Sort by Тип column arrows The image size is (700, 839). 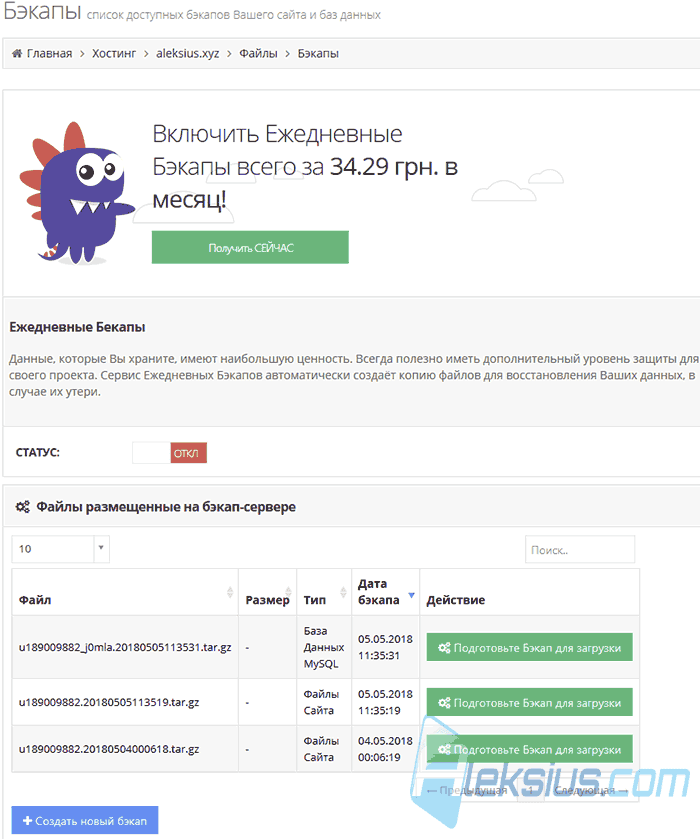pyautogui.click(x=344, y=592)
